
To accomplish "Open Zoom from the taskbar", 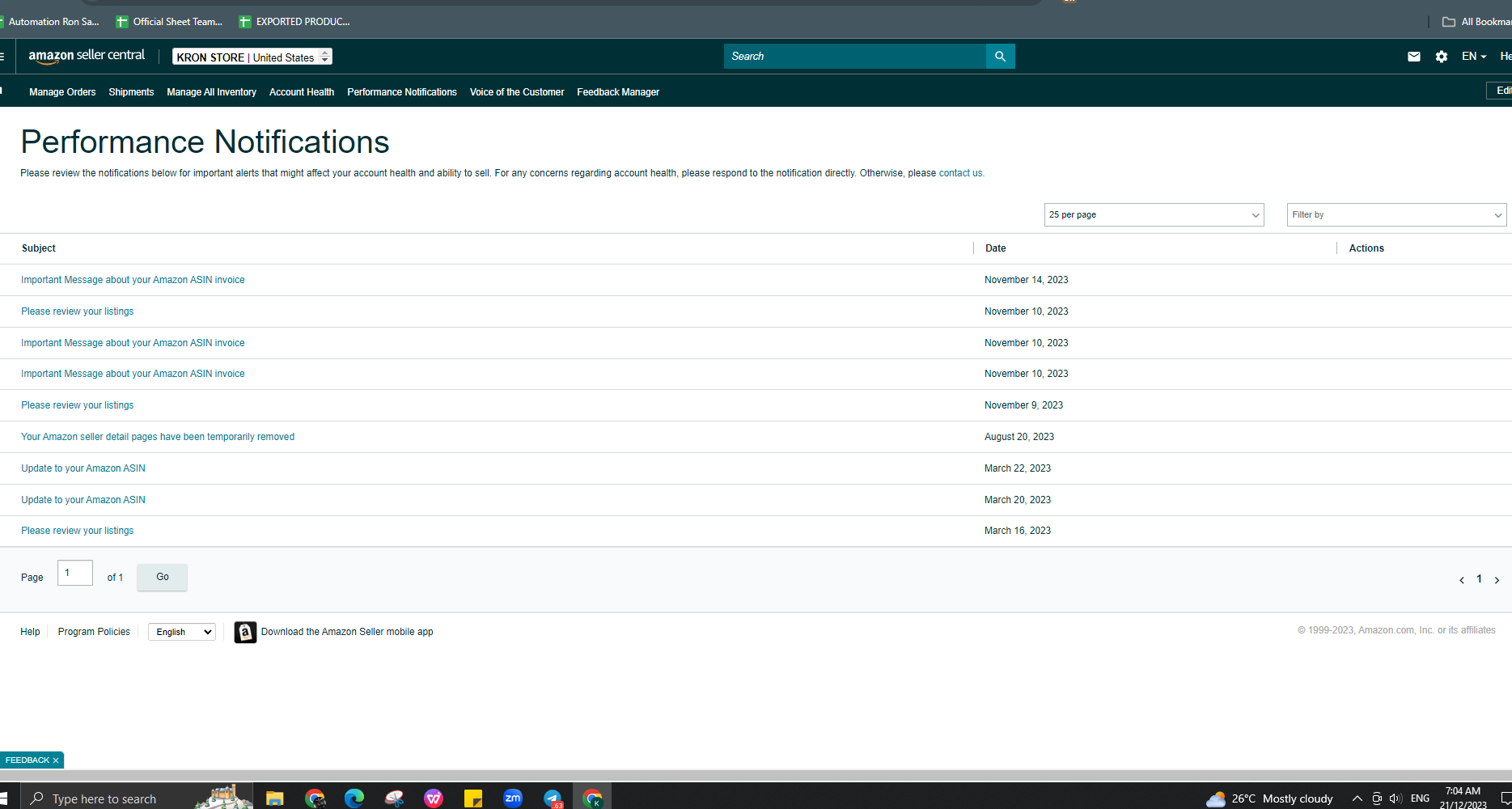I will [513, 798].
